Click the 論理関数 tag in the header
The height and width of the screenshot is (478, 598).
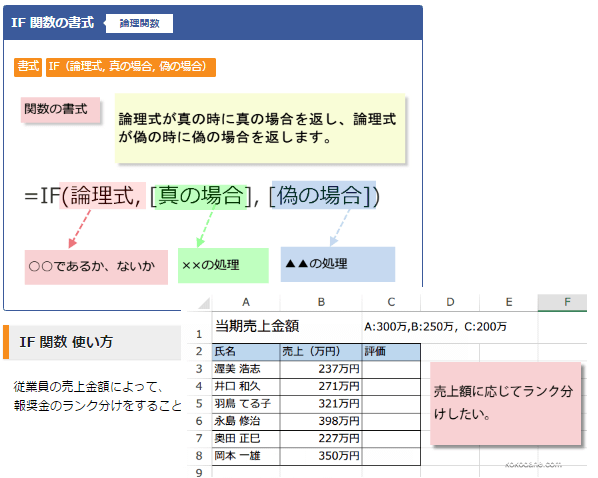click(x=139, y=23)
